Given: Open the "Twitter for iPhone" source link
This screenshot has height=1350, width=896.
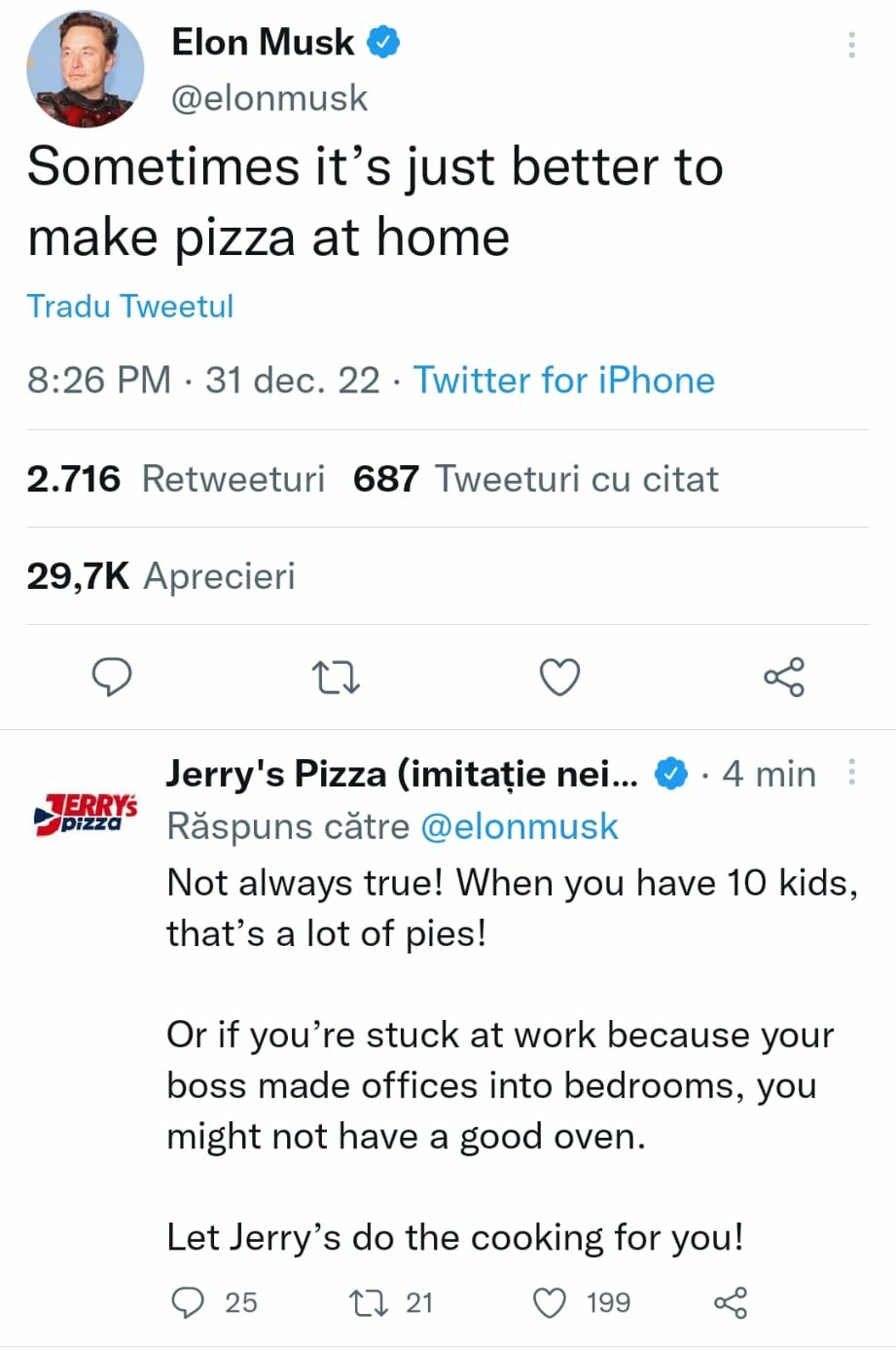Looking at the screenshot, I should click(564, 380).
